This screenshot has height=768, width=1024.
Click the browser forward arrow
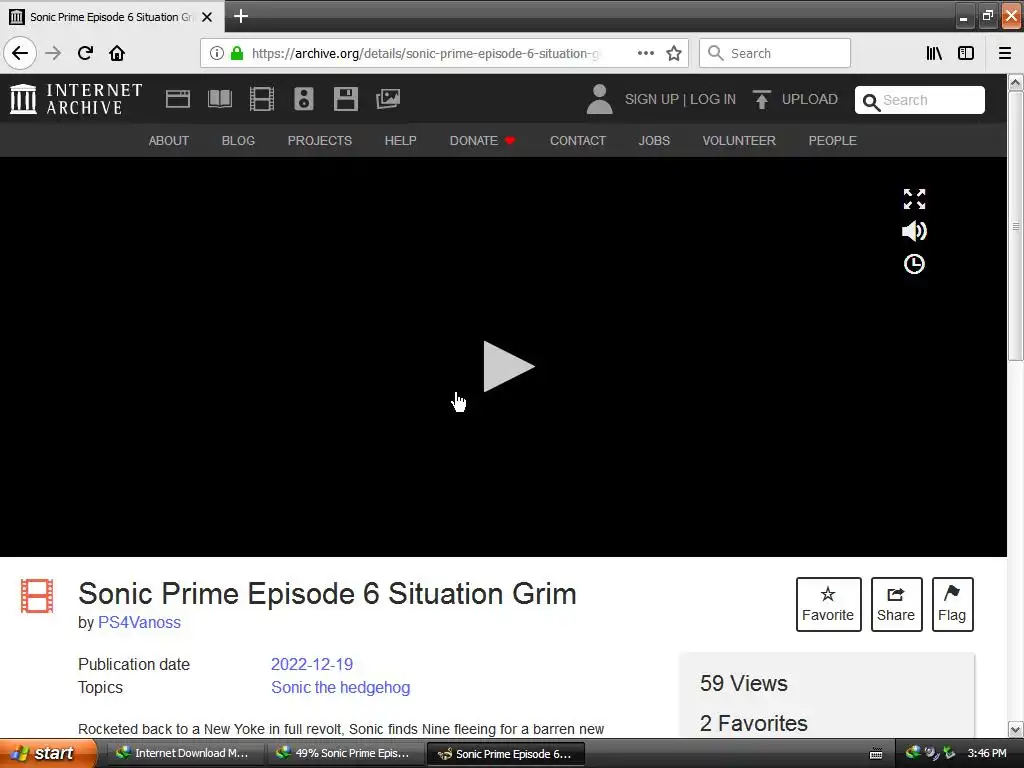53,53
